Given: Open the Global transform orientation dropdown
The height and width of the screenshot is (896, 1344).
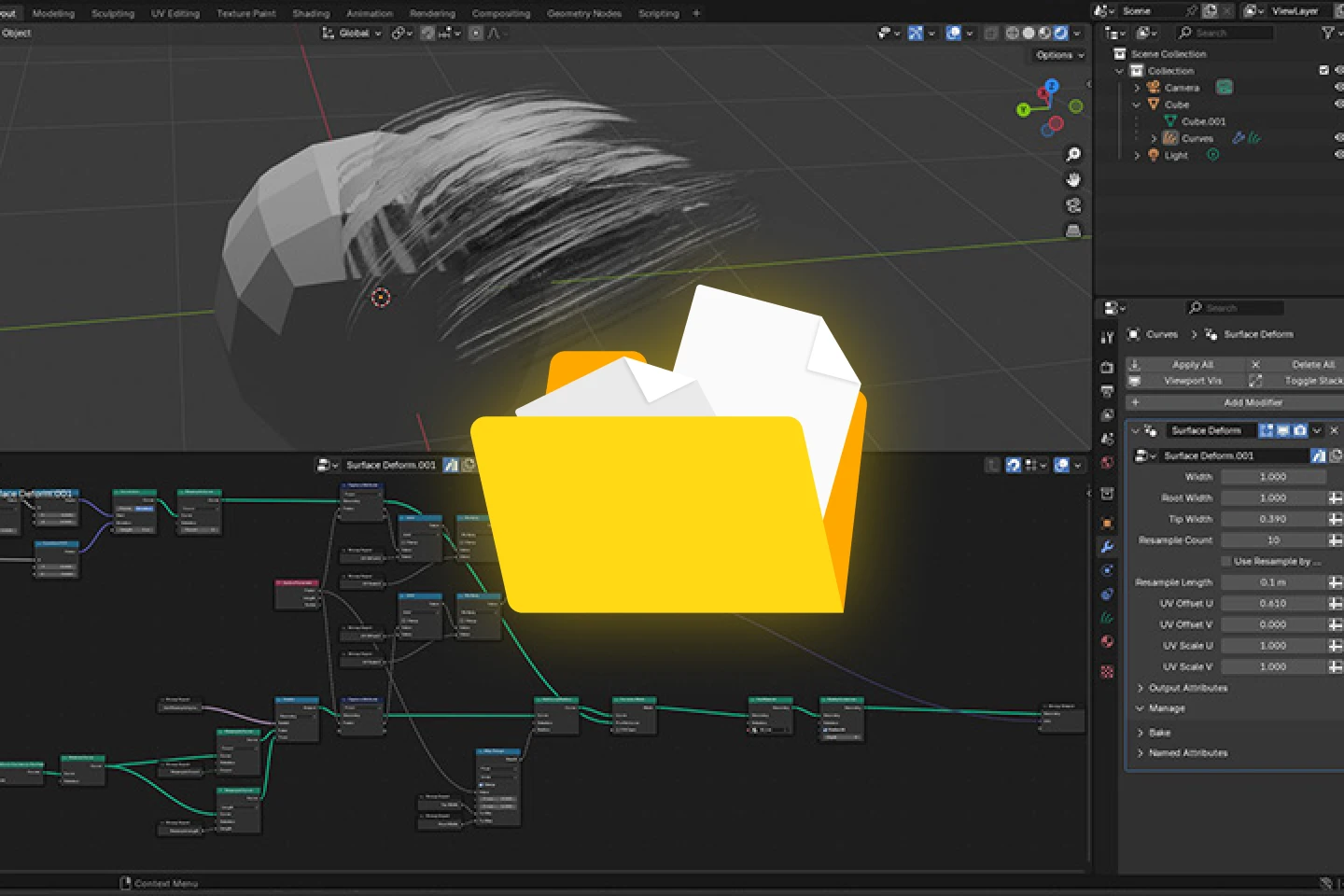Looking at the screenshot, I should click(352, 33).
